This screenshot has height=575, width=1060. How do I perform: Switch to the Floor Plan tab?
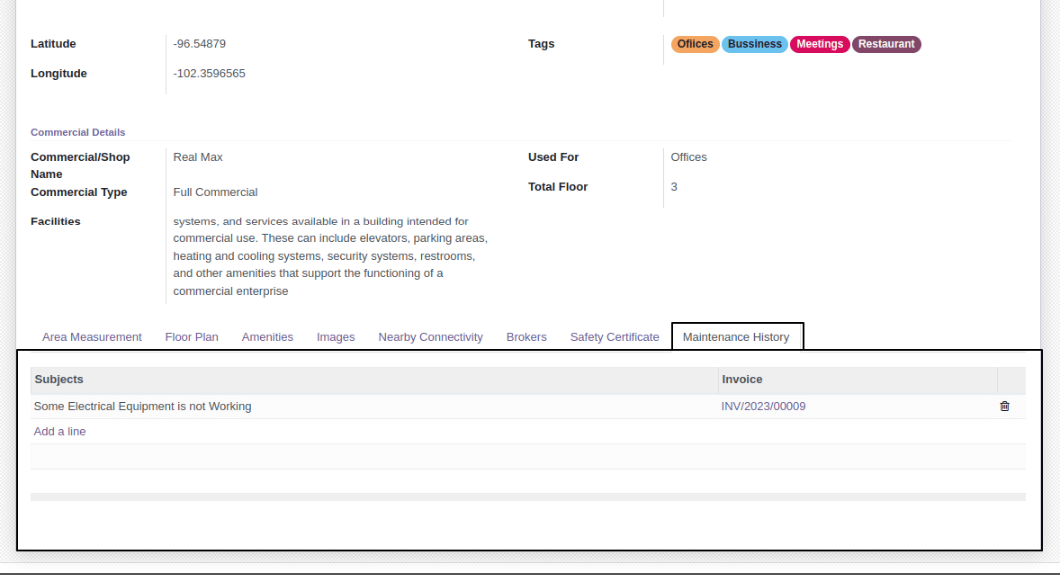(x=191, y=337)
